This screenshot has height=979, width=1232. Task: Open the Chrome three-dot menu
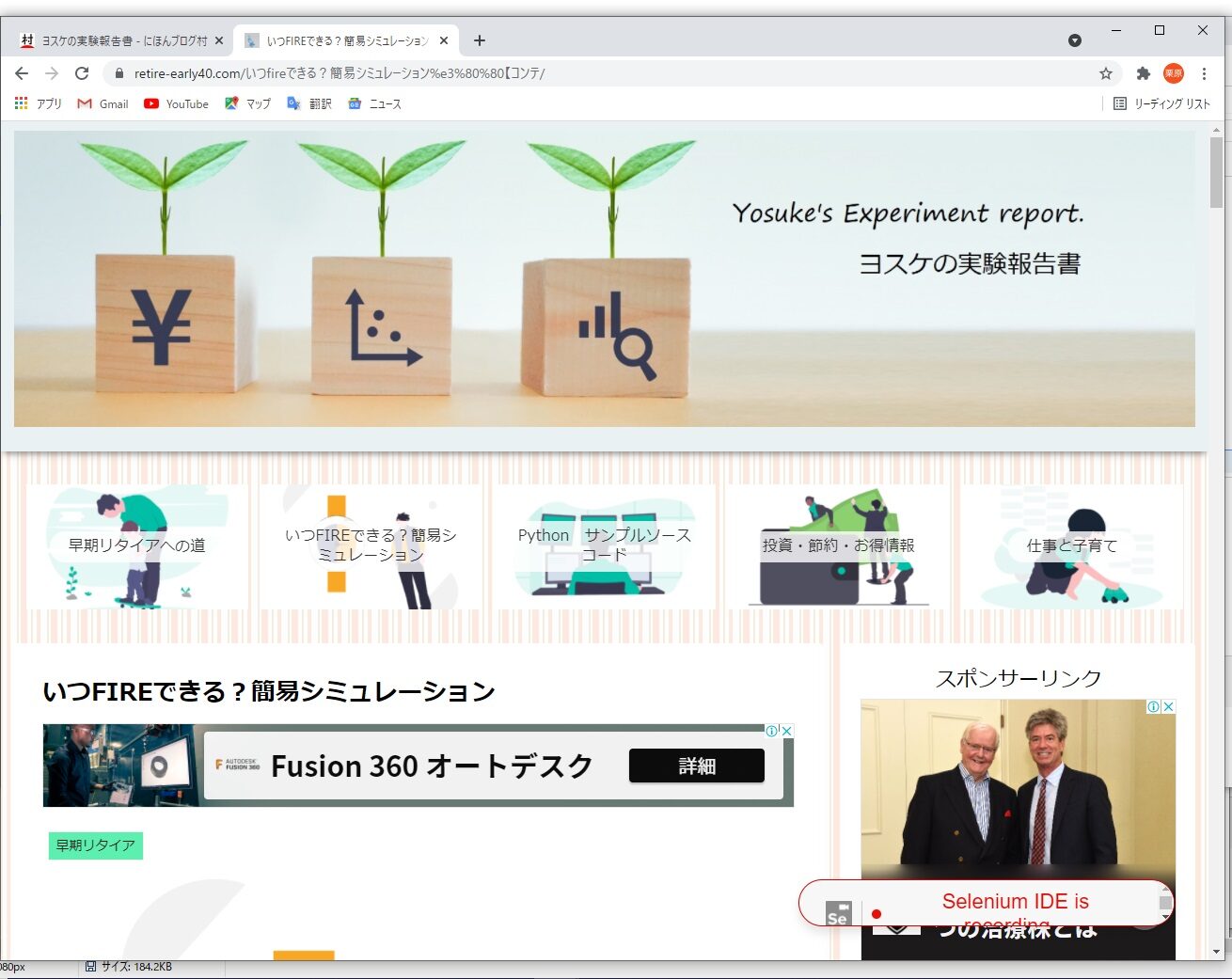1204,73
